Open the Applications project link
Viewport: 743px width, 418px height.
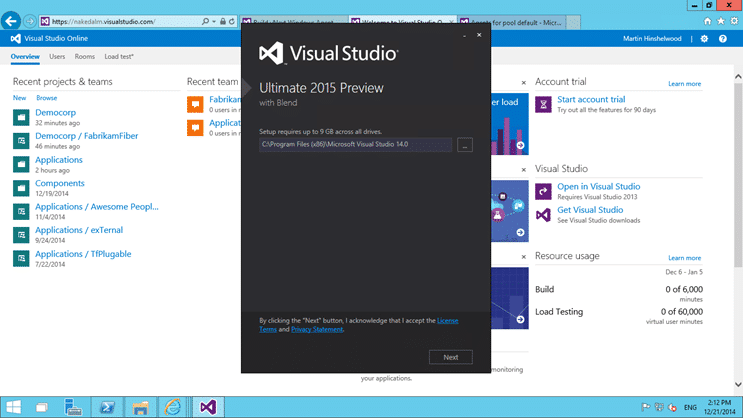59,160
